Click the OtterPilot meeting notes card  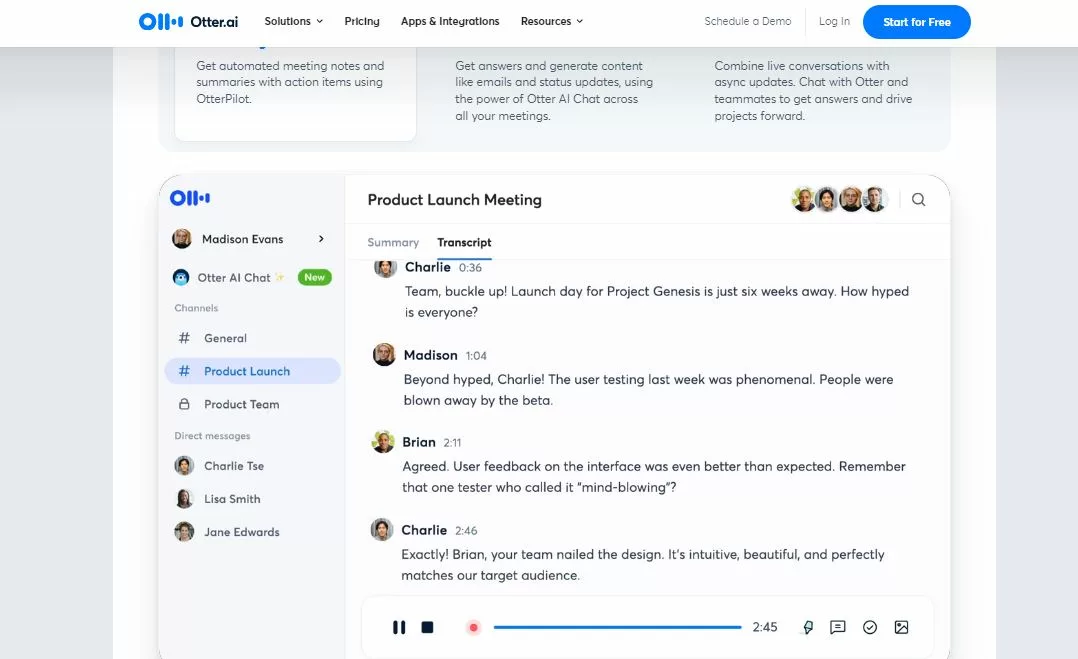pyautogui.click(x=296, y=93)
